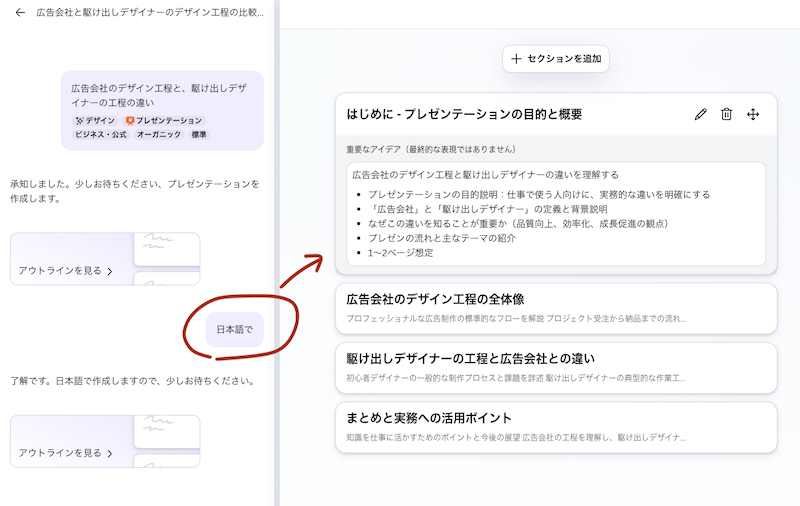Click the 日本語で chat message bubble
This screenshot has width=800, height=506.
click(235, 329)
